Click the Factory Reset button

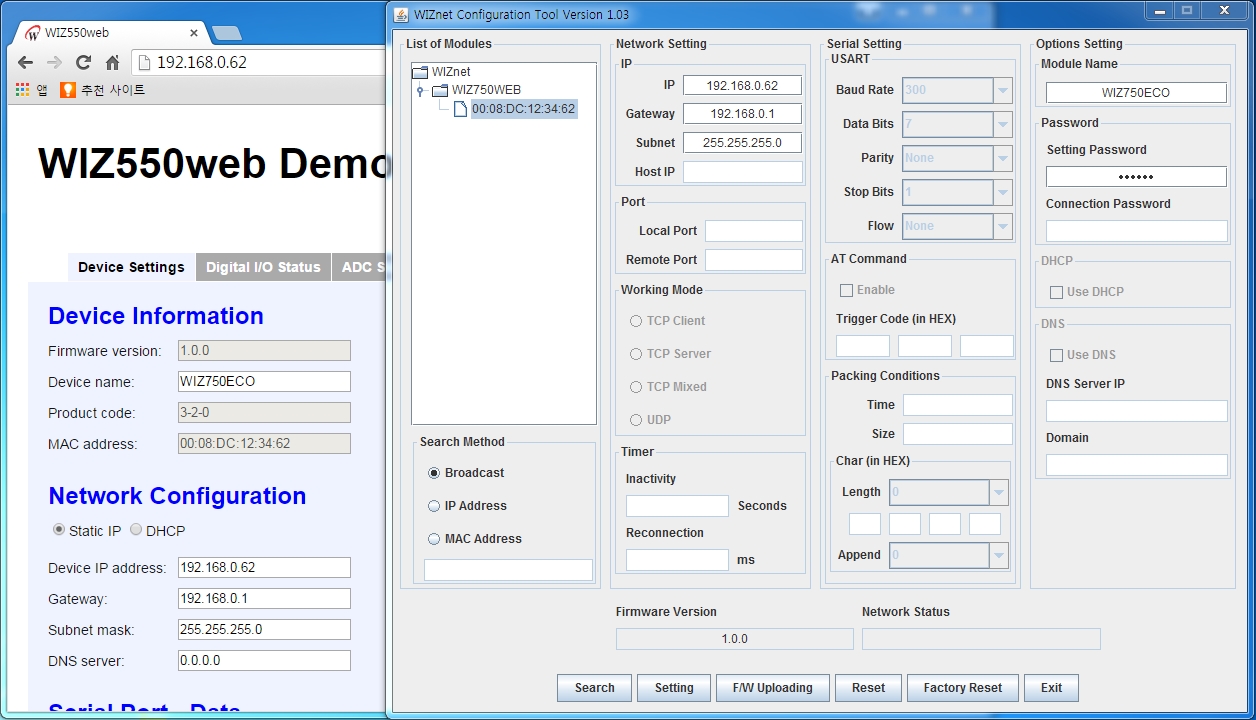(962, 688)
